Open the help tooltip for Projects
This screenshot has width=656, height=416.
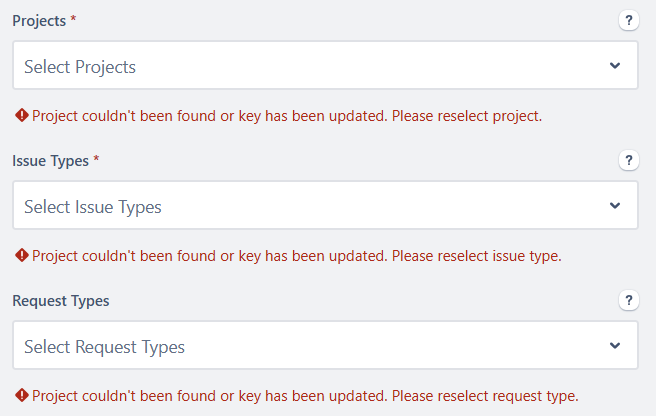tap(628, 21)
